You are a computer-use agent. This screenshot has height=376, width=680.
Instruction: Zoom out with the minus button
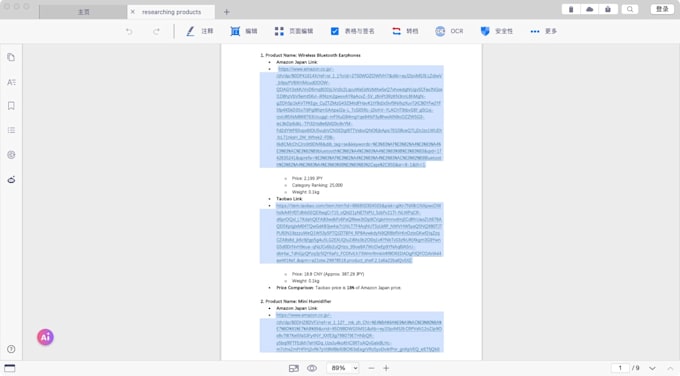pos(371,368)
